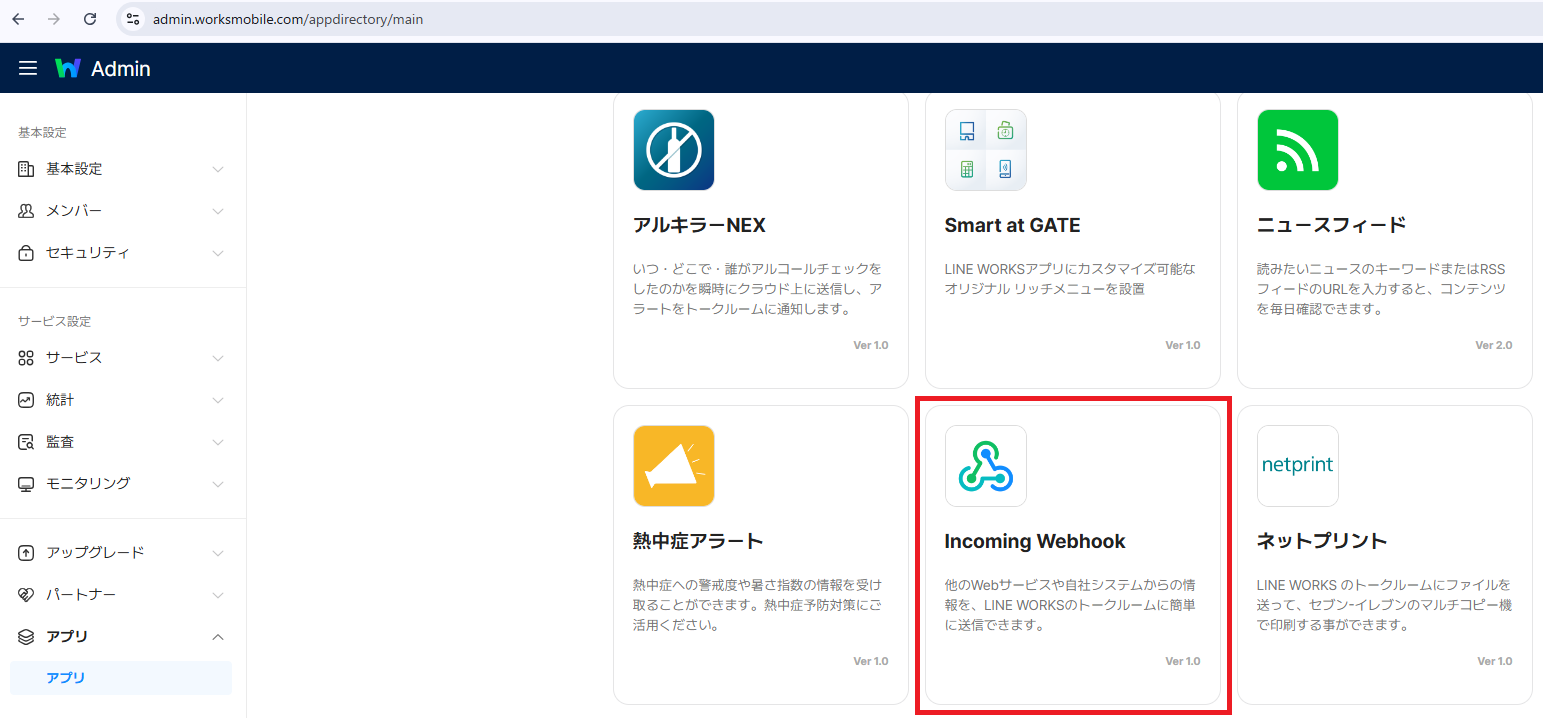Open the サービス menu item

(x=121, y=358)
